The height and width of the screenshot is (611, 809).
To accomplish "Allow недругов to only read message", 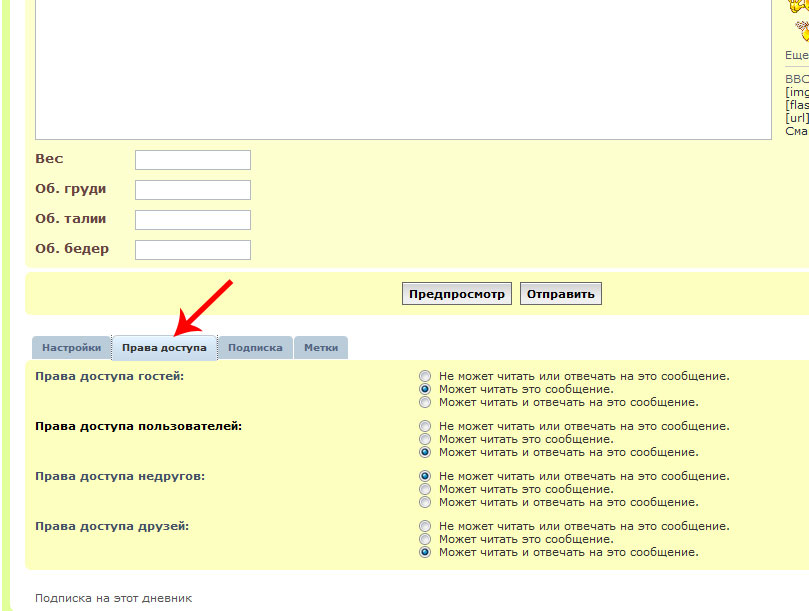I will point(425,489).
